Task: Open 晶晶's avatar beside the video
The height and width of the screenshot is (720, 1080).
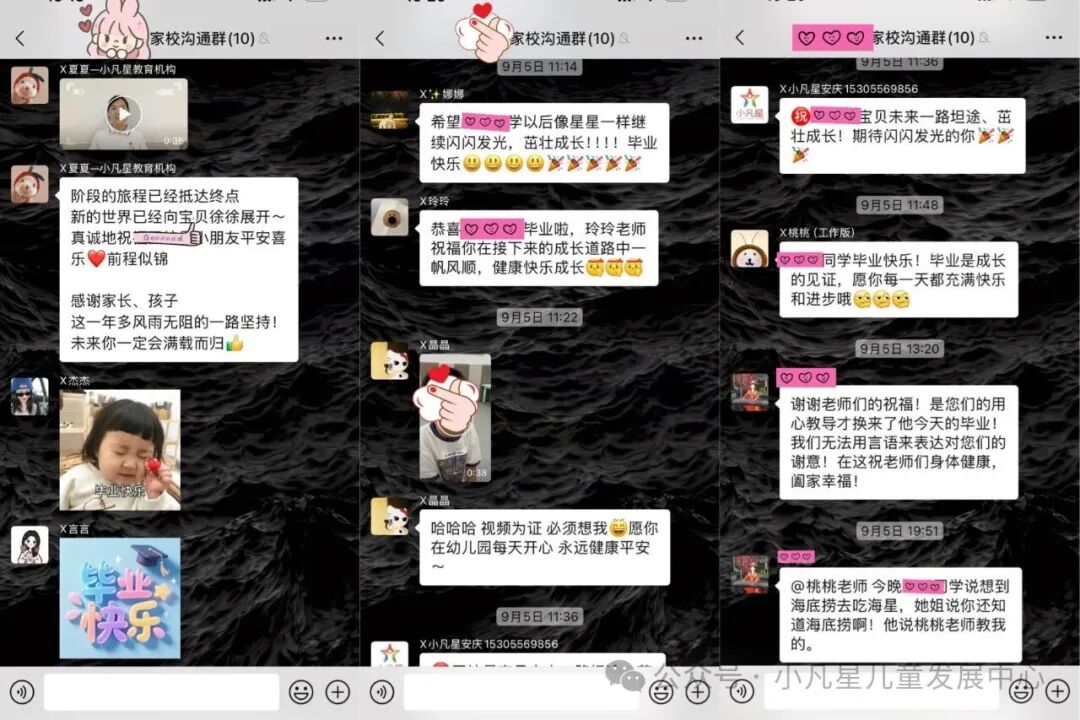Action: click(x=390, y=360)
